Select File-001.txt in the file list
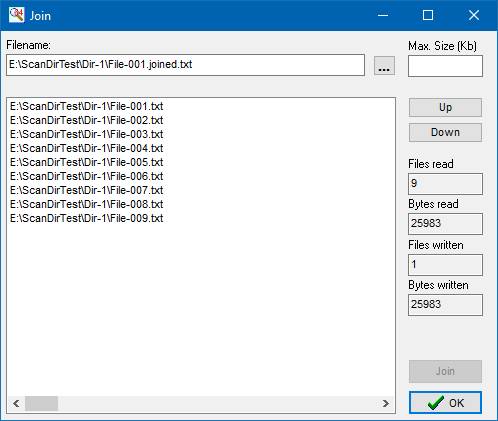498x421 pixels. (87, 106)
